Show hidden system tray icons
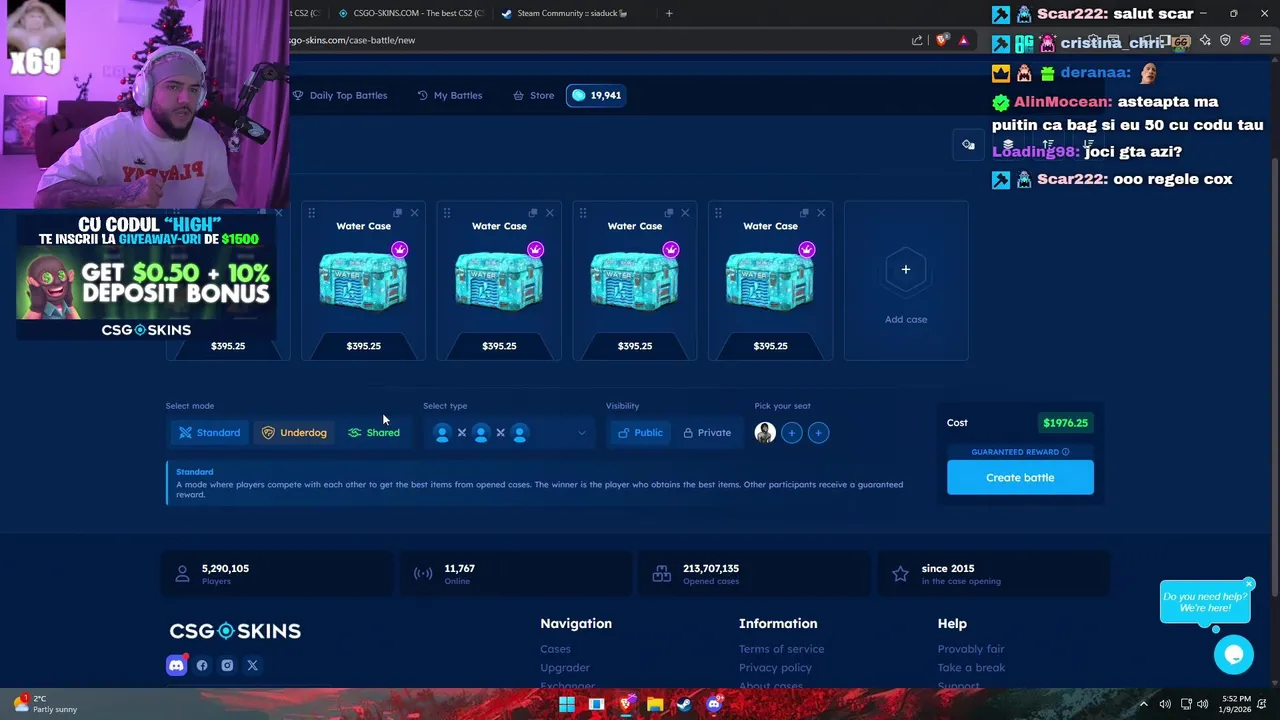The height and width of the screenshot is (720, 1280). tap(1144, 704)
